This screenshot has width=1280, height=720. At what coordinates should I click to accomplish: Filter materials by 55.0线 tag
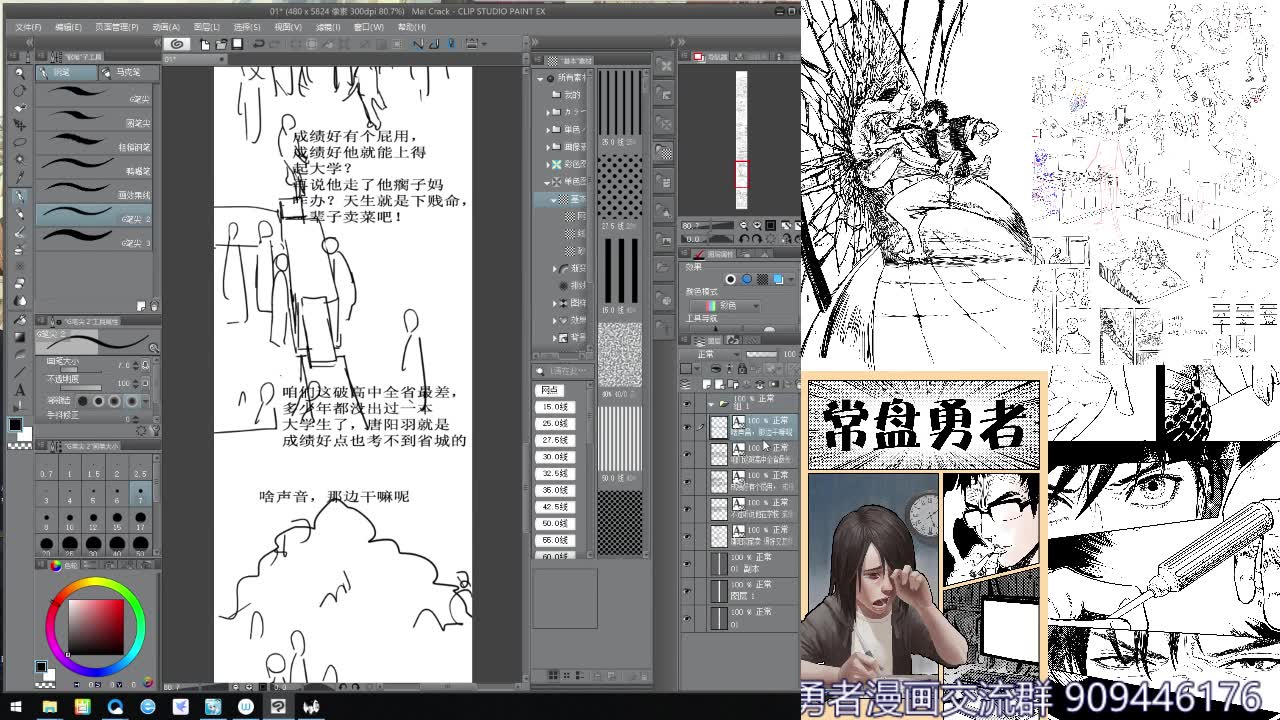tap(554, 540)
